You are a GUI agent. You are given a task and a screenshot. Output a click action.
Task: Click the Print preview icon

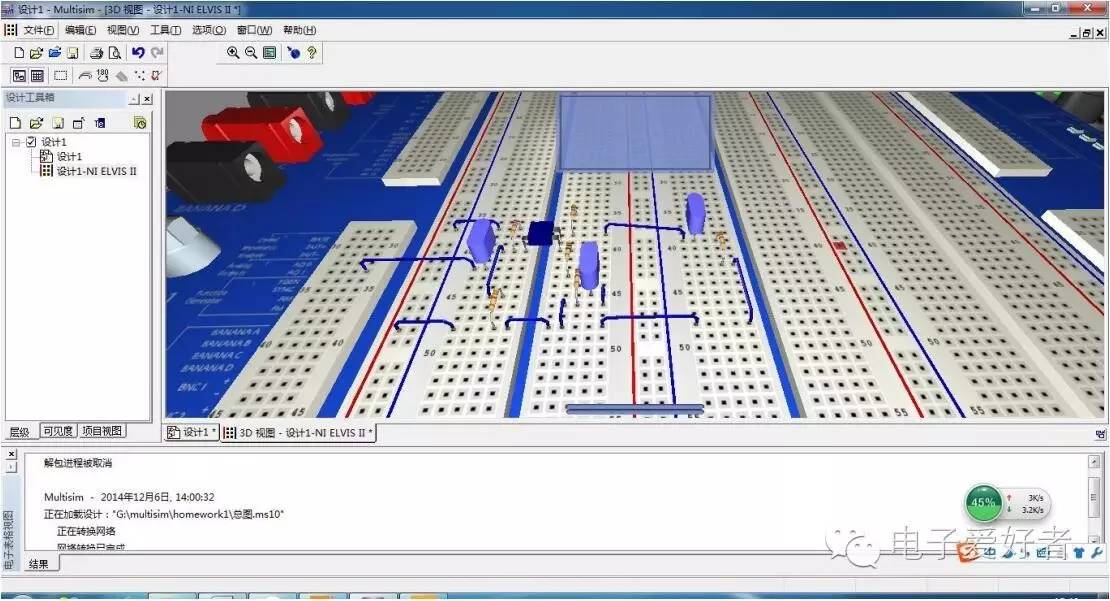115,52
